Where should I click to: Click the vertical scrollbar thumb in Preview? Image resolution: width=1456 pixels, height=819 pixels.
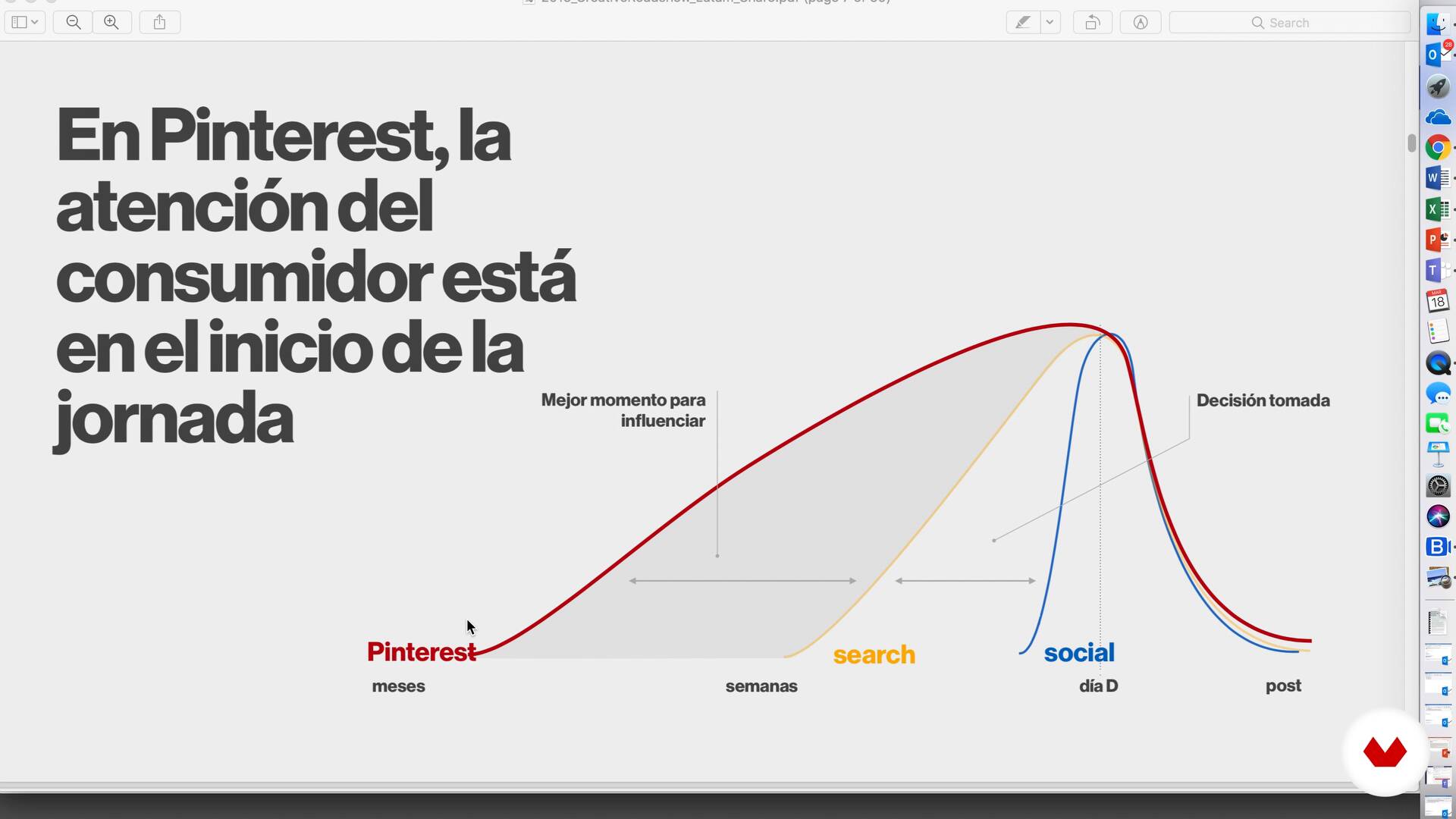coord(1411,143)
